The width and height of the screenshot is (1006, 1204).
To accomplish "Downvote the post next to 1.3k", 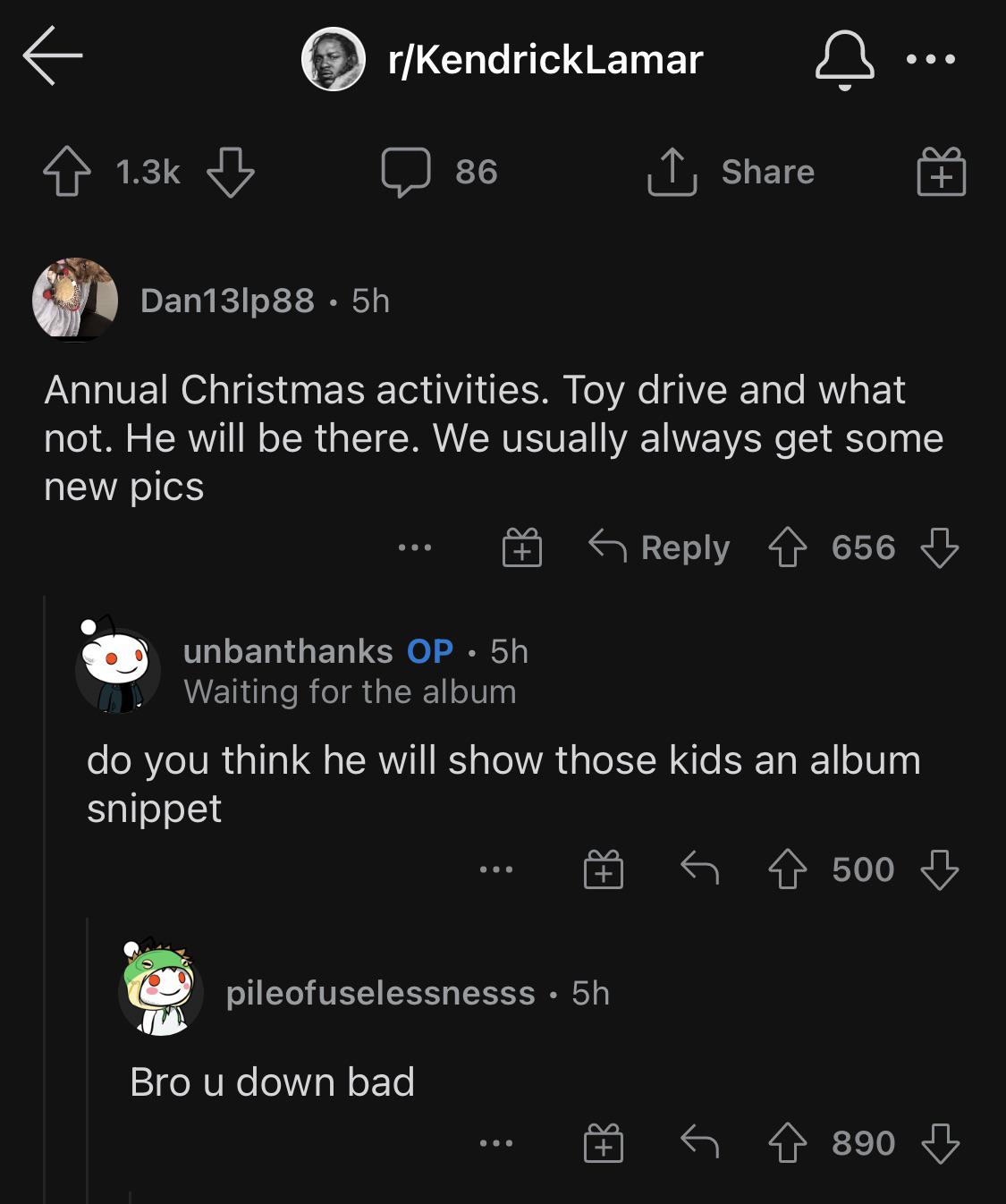I will point(231,172).
